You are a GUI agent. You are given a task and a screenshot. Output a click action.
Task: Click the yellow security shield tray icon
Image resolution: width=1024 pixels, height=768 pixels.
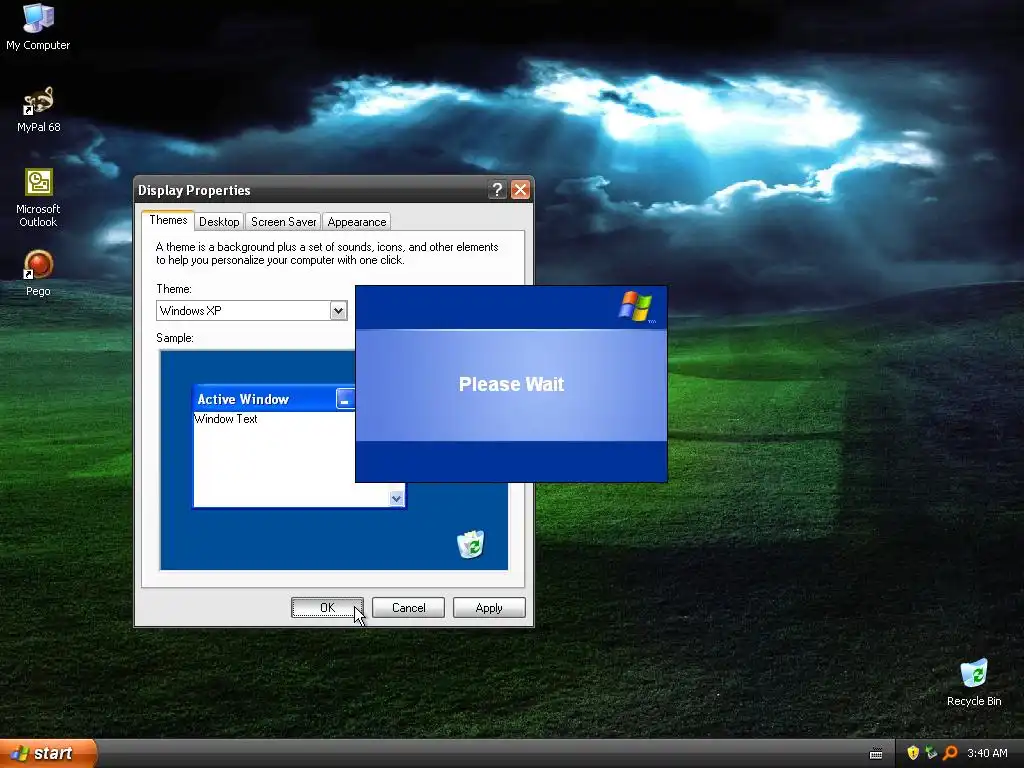[x=913, y=753]
